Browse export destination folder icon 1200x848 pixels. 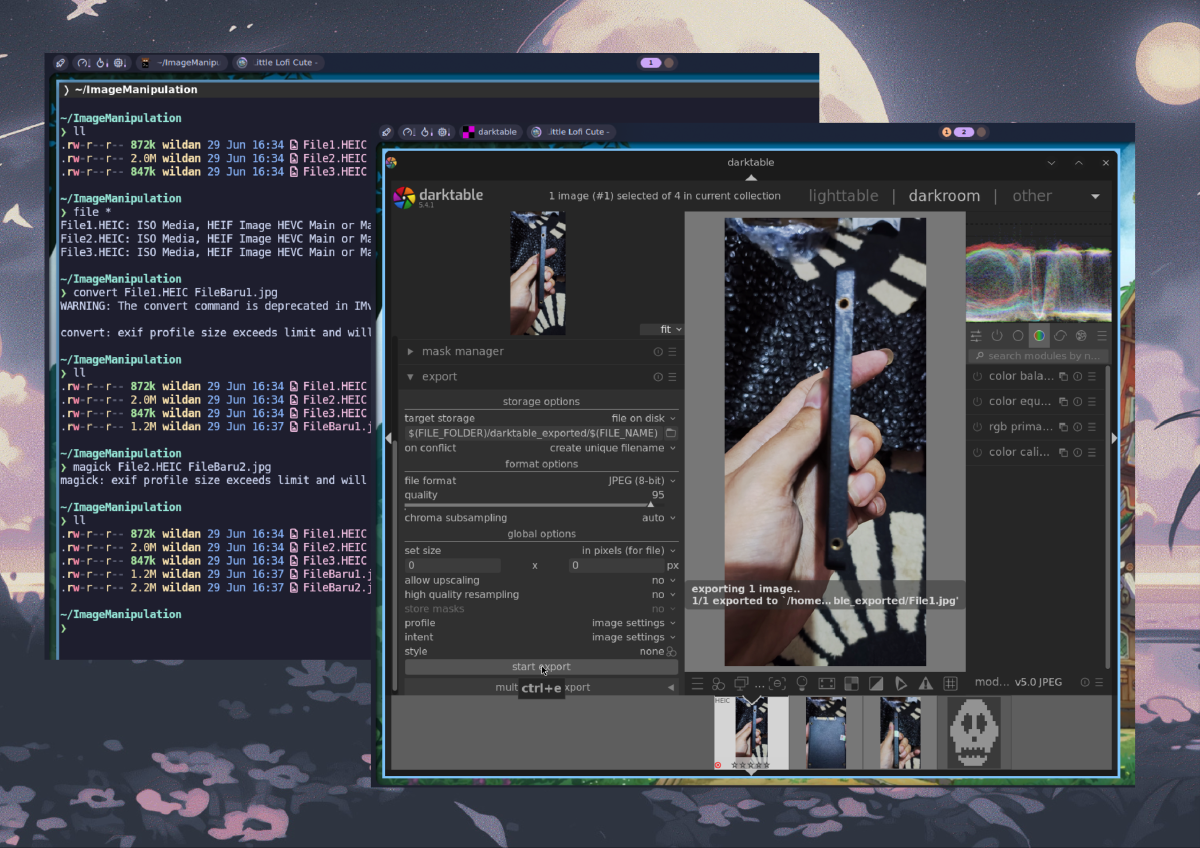pyautogui.click(x=672, y=433)
